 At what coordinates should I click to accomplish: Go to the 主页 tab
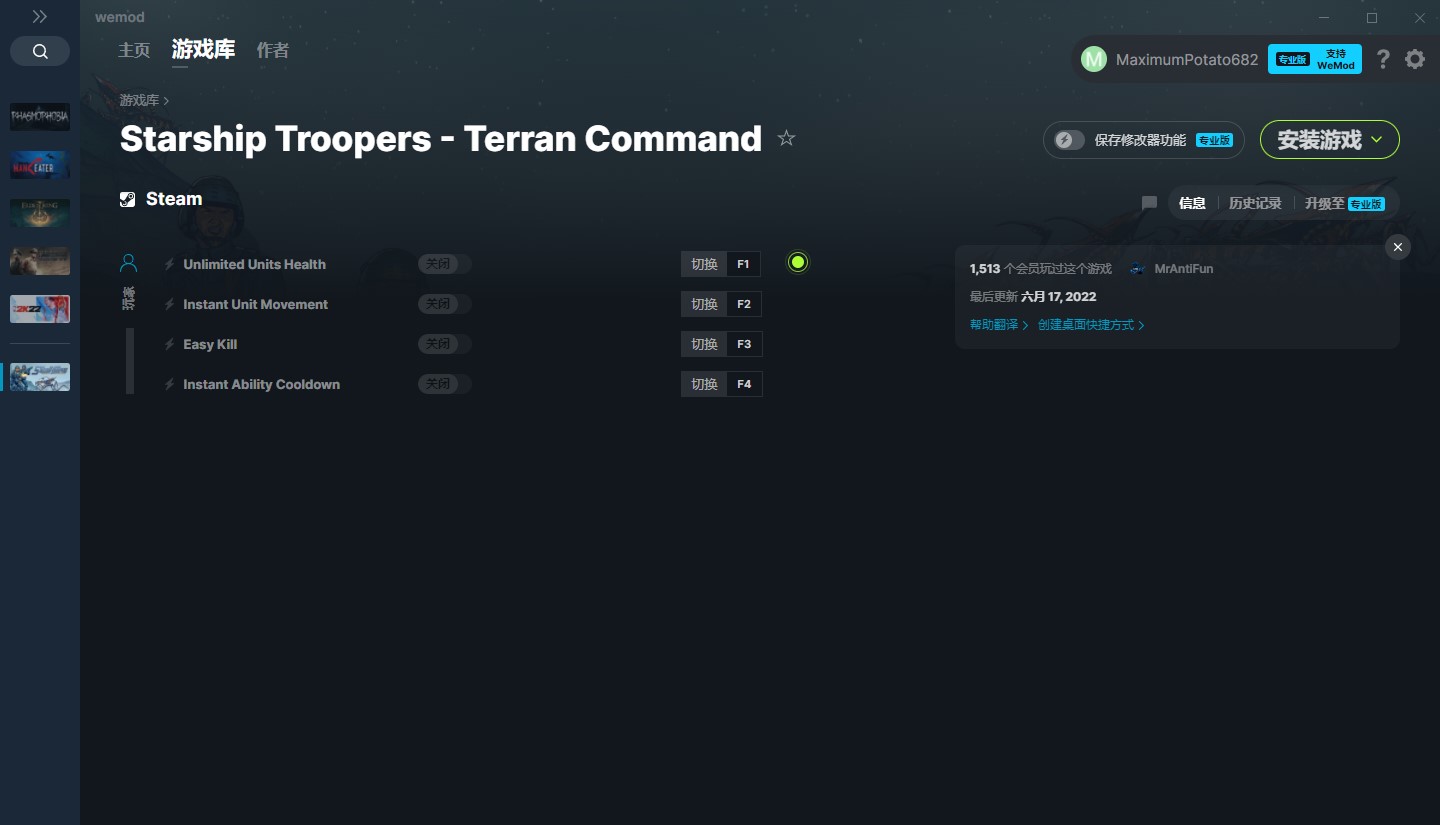pos(134,50)
